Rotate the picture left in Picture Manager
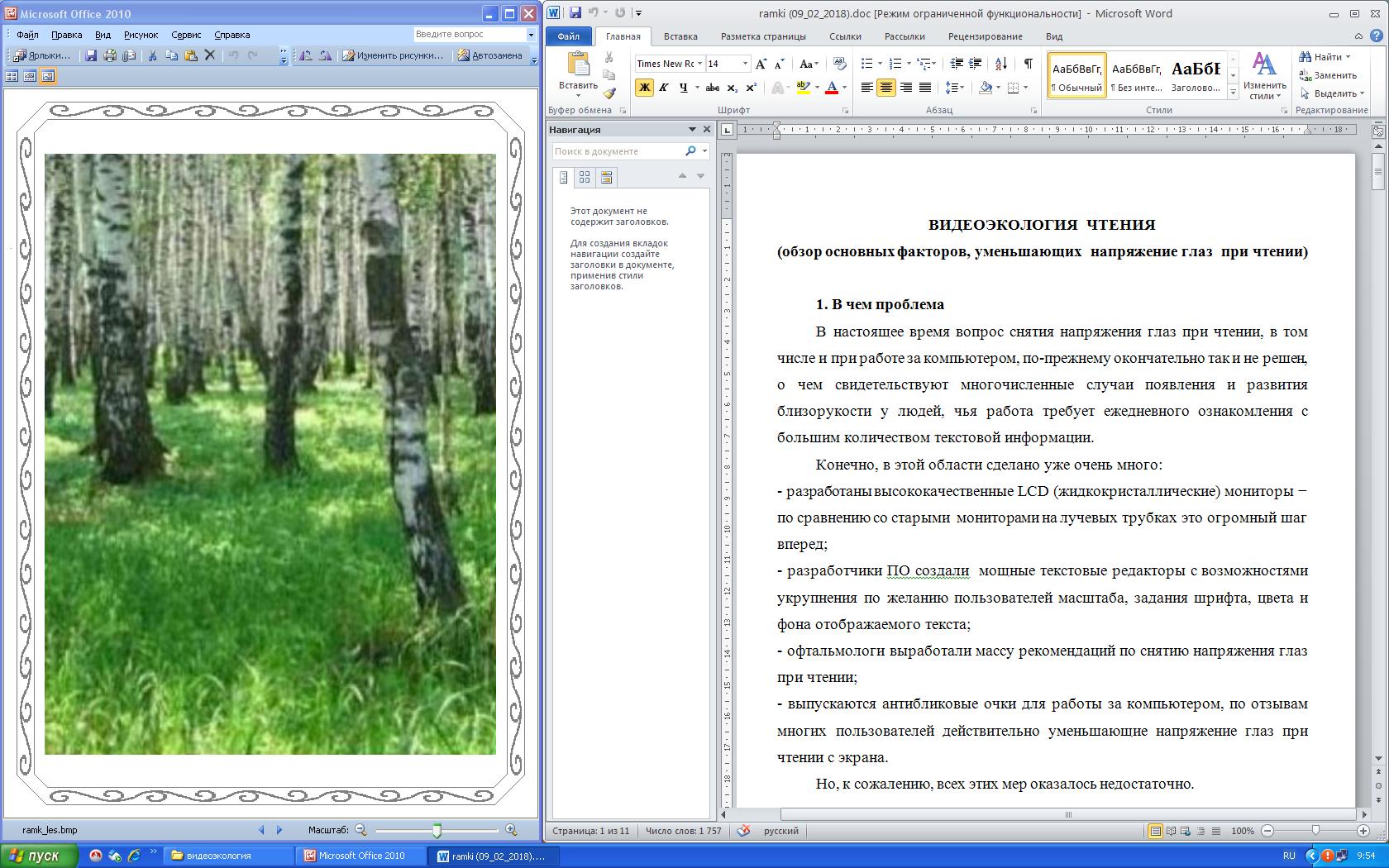The image size is (1389, 868). (306, 55)
